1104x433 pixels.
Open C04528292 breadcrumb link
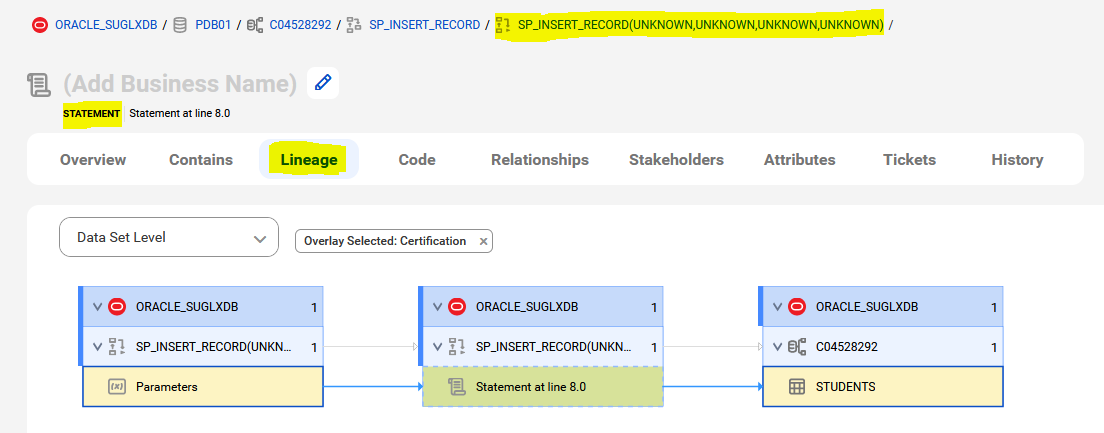pos(301,25)
